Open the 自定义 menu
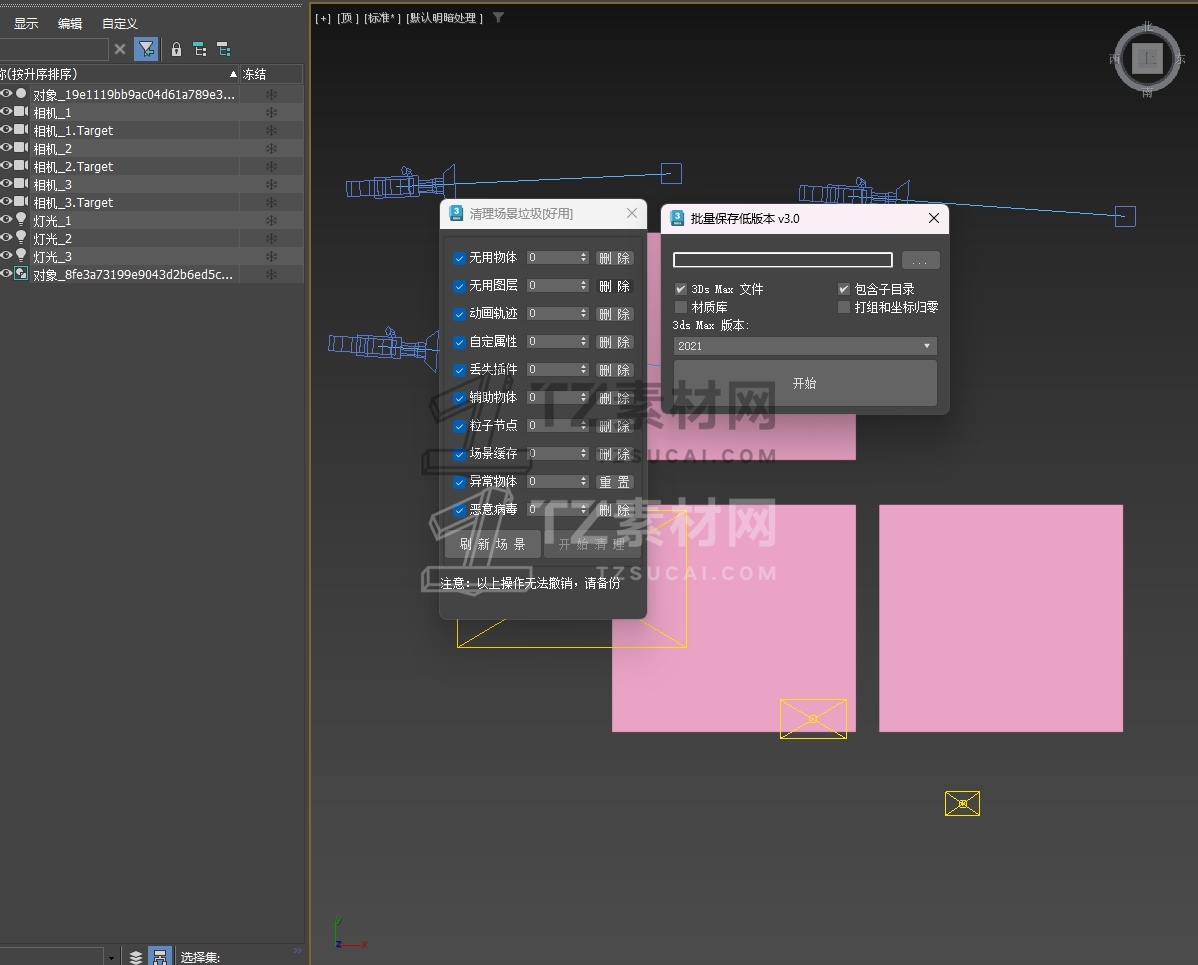The height and width of the screenshot is (965, 1198). [x=120, y=24]
